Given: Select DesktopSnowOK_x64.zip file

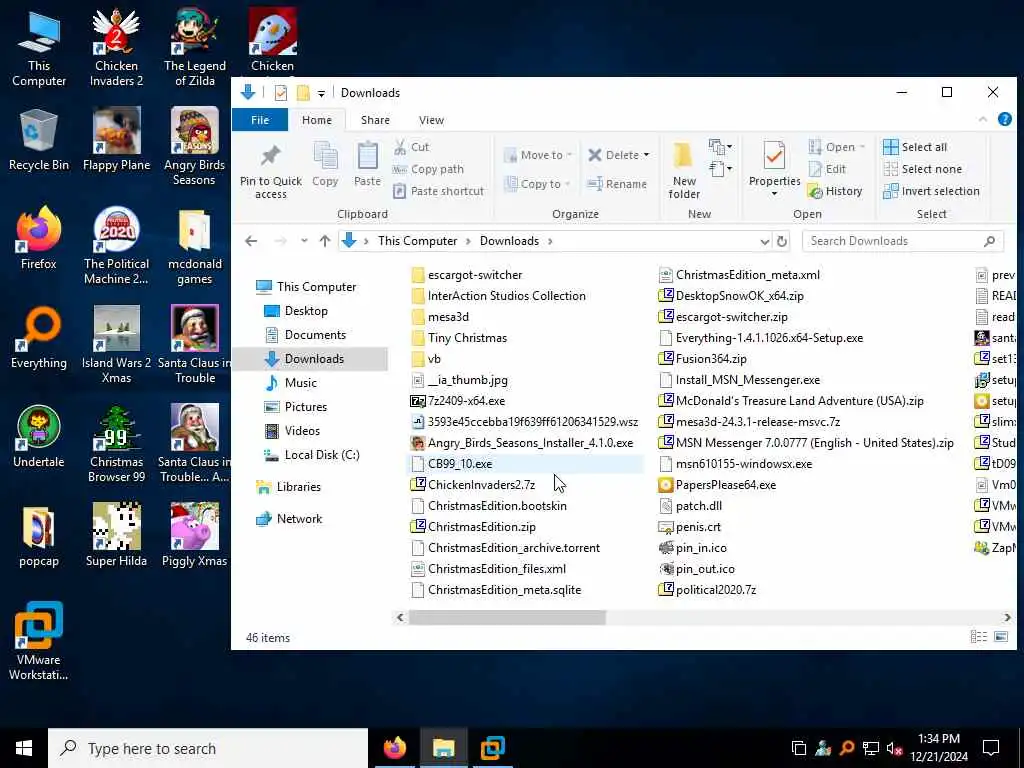Looking at the screenshot, I should coord(739,296).
